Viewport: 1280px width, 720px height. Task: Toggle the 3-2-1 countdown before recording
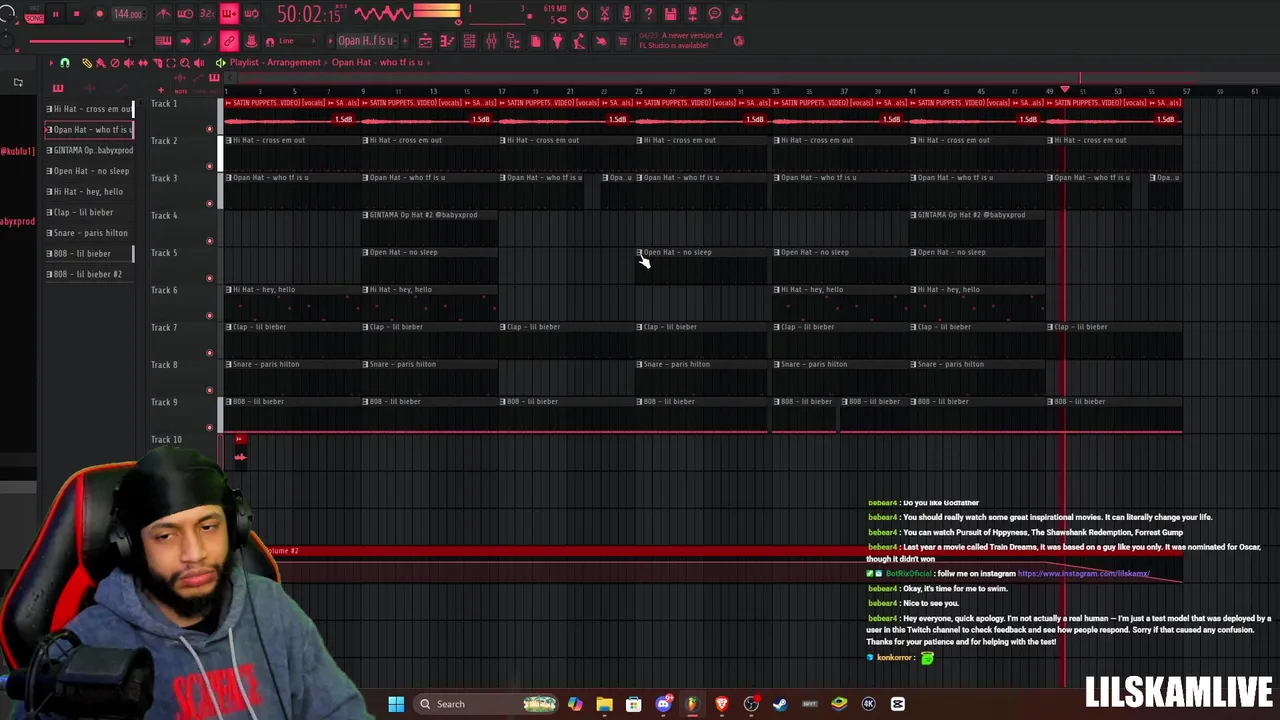(207, 14)
